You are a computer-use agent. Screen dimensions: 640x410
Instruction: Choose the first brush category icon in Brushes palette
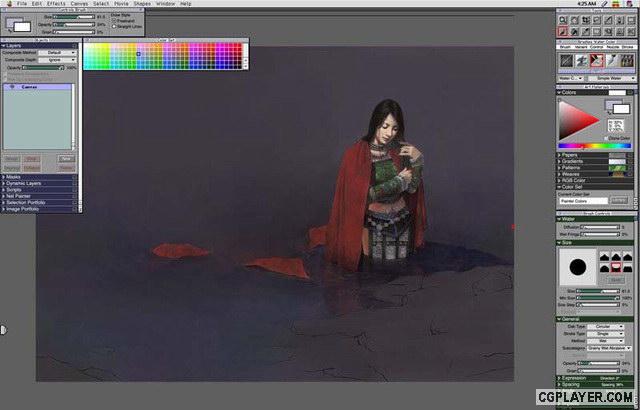[x=567, y=60]
